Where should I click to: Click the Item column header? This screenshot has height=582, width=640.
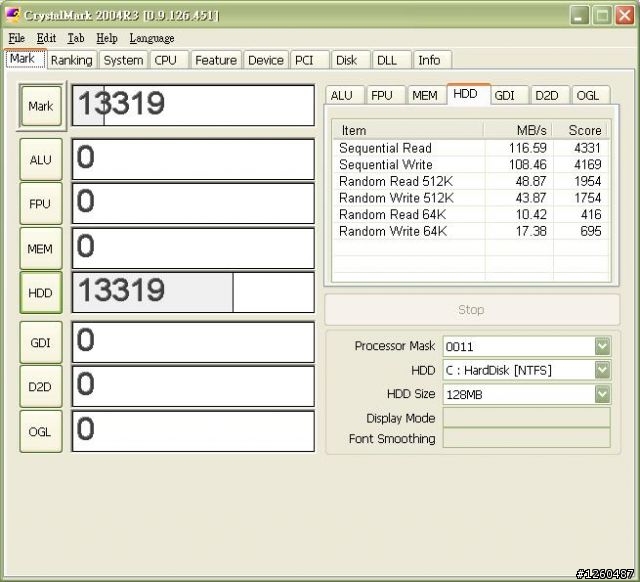408,130
